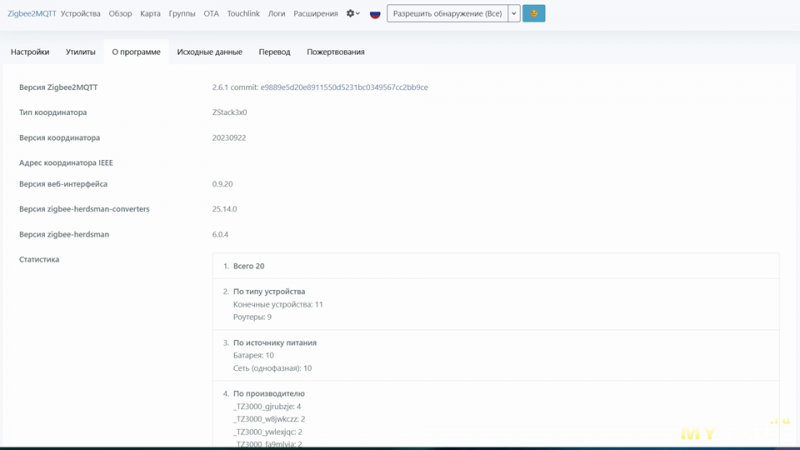Click Разрешить обнаружение (Все) button
The height and width of the screenshot is (450, 800).
click(x=447, y=14)
